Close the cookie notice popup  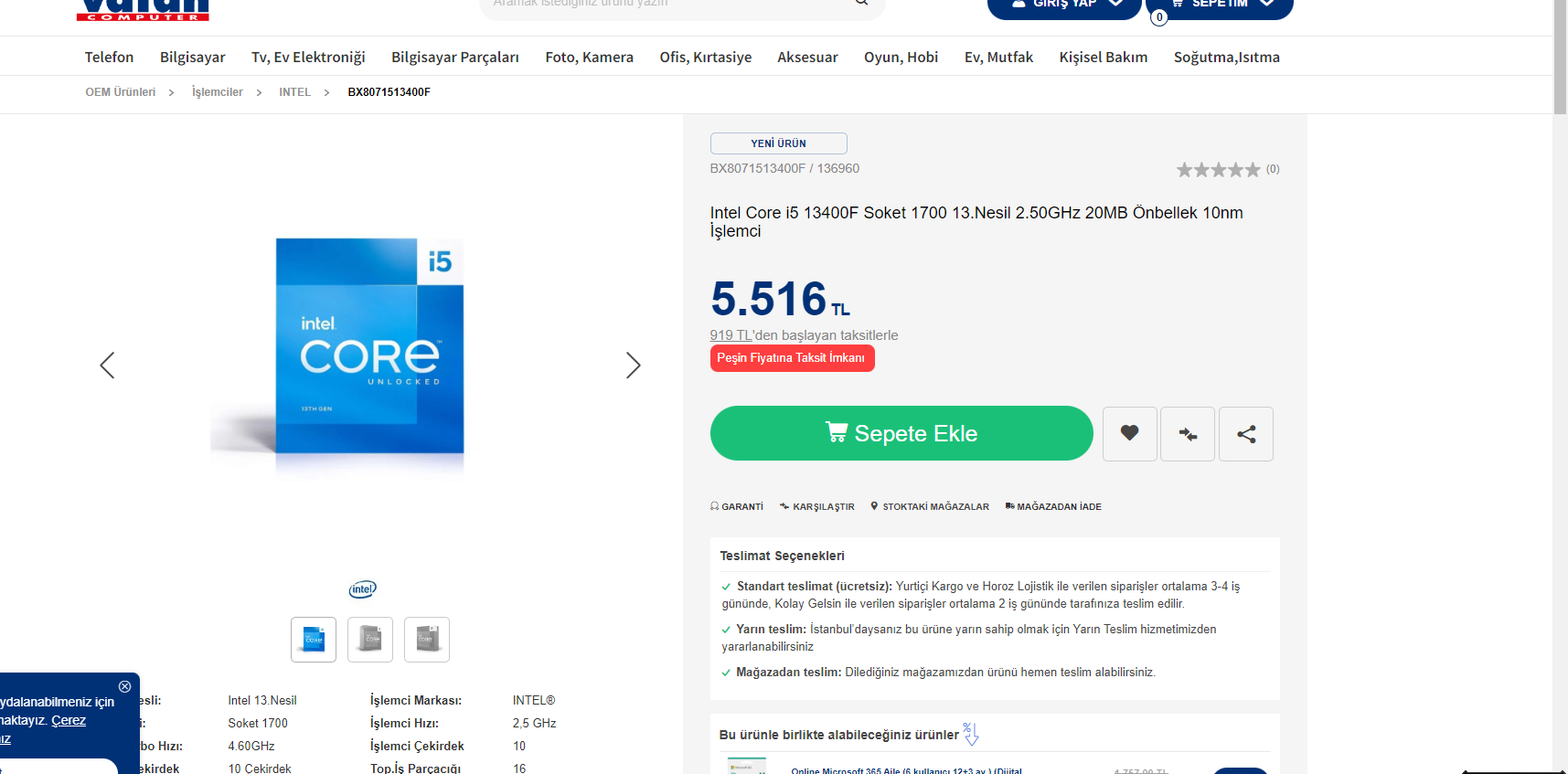(124, 686)
